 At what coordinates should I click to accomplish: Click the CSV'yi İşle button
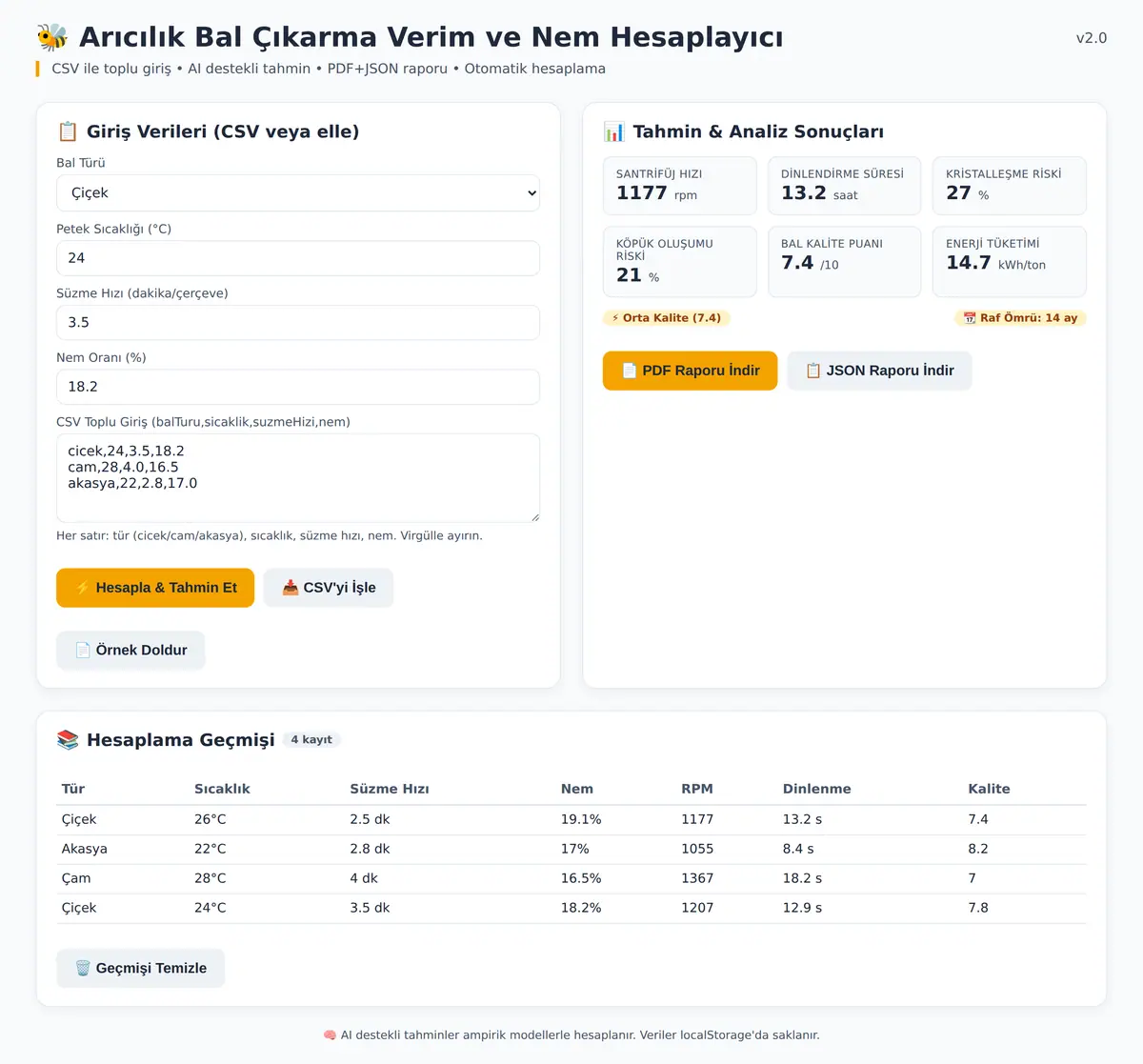click(329, 588)
